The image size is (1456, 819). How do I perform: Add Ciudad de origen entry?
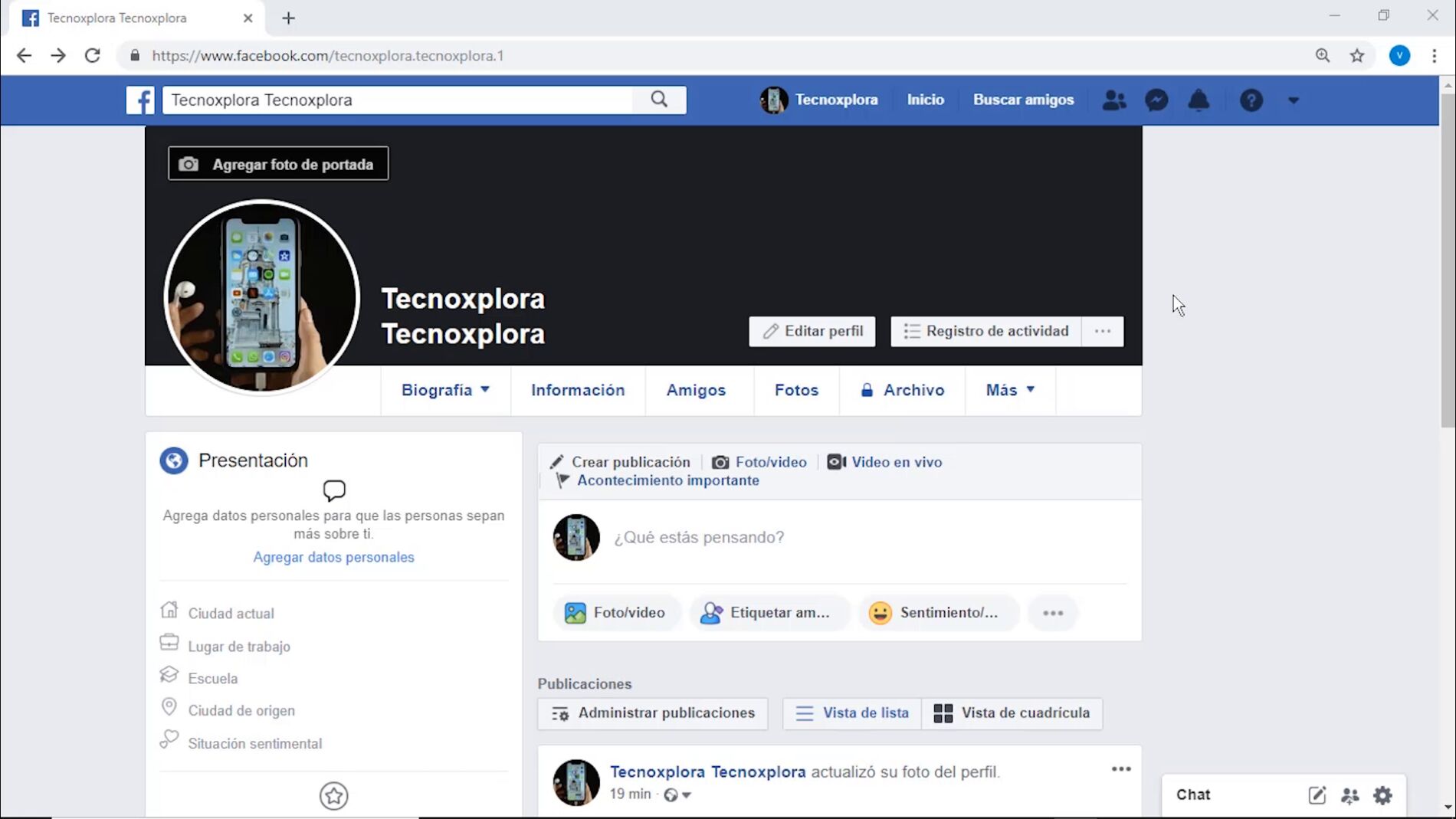pos(241,710)
